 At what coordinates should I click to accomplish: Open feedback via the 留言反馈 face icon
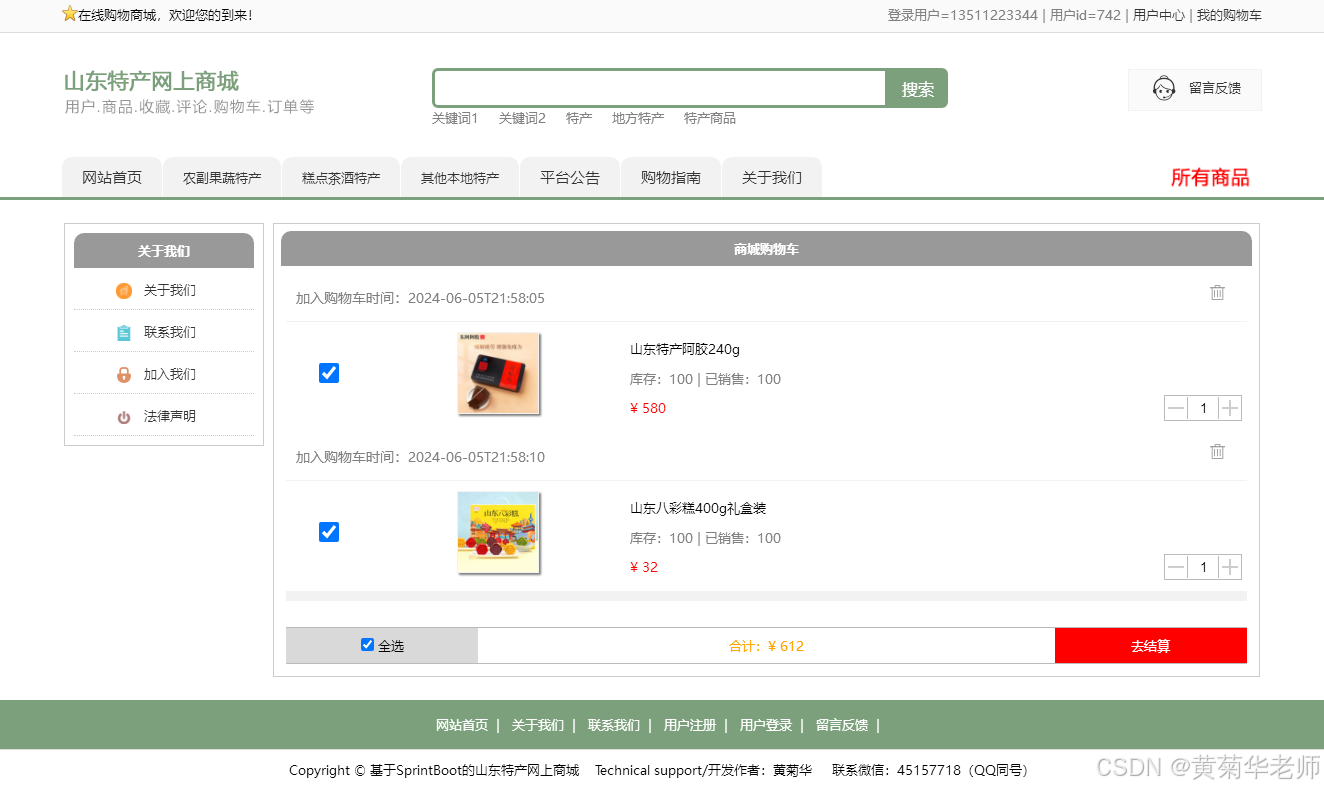pyautogui.click(x=1163, y=88)
